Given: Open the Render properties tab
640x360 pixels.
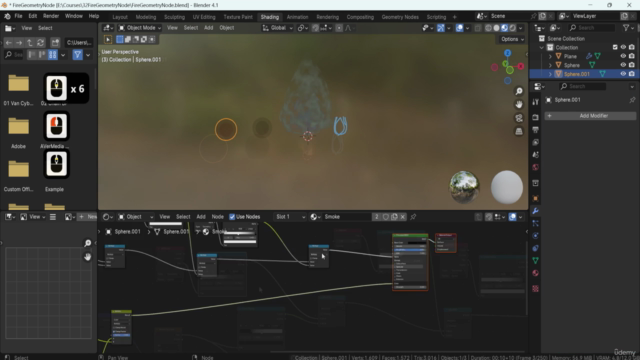Looking at the screenshot, I should pyautogui.click(x=536, y=117).
